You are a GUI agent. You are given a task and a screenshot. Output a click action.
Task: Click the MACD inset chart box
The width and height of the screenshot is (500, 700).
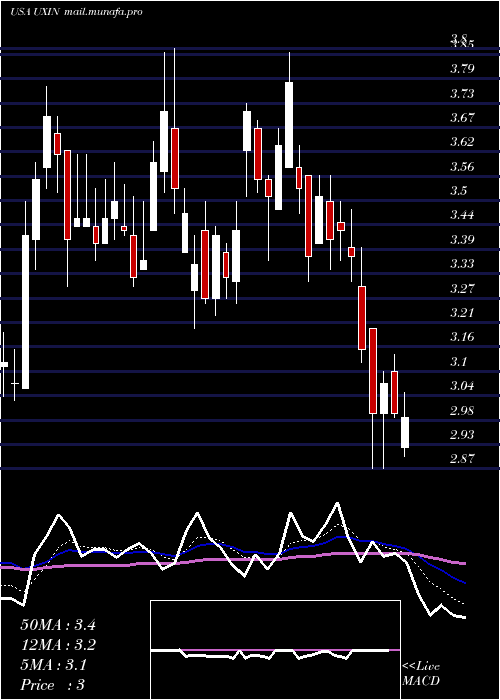click(x=275, y=650)
